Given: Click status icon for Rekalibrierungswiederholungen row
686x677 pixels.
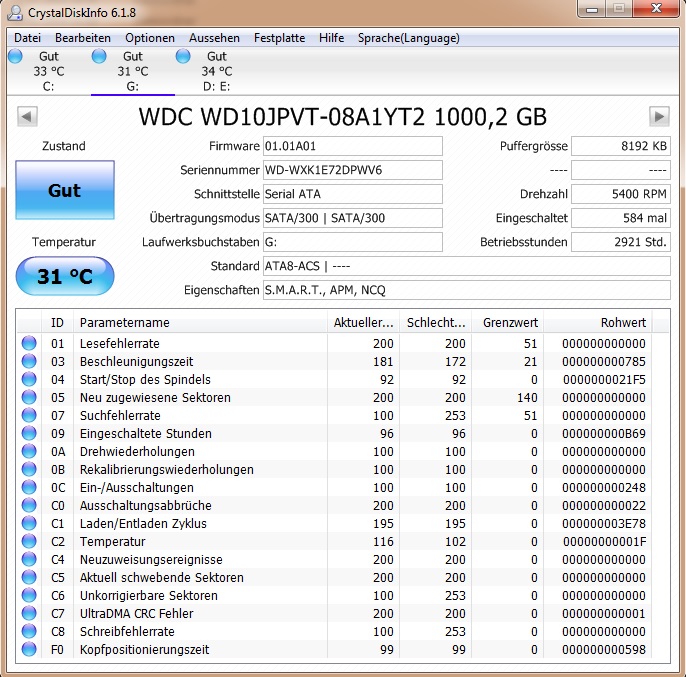Looking at the screenshot, I should pos(29,469).
